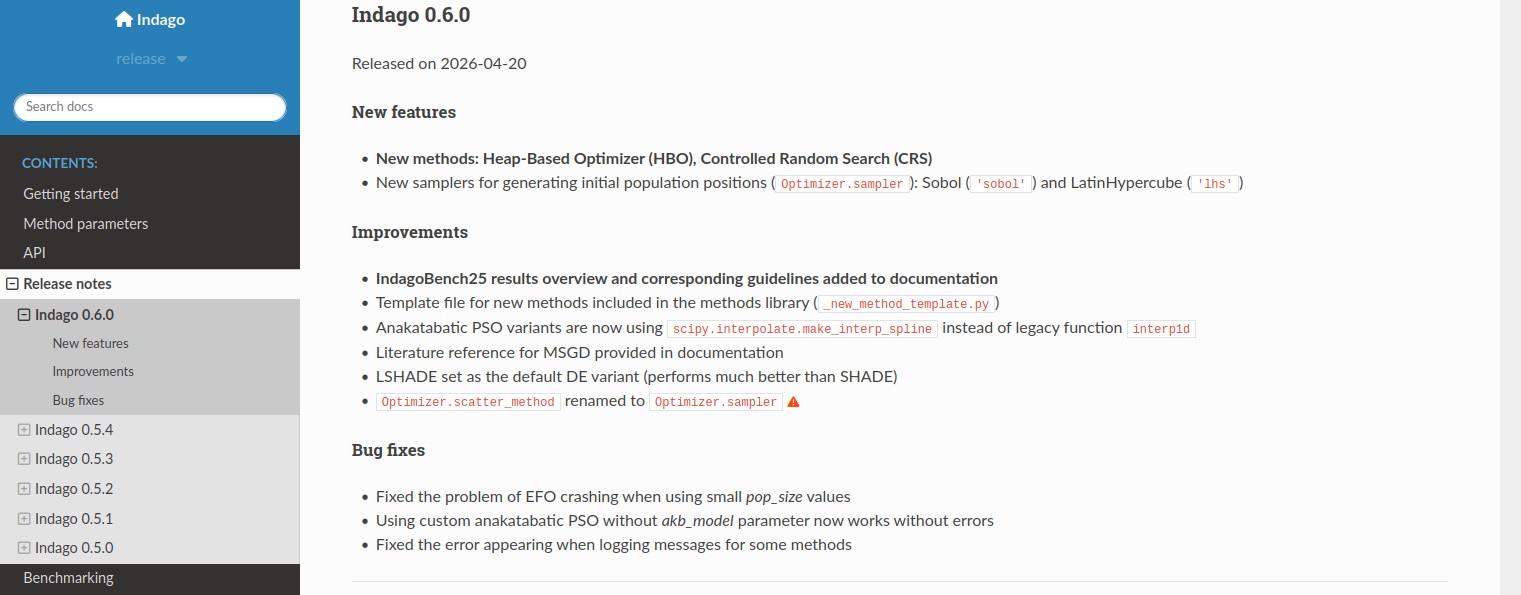The image size is (1521, 595).
Task: Open the API sidebar entry
Action: click(x=35, y=253)
